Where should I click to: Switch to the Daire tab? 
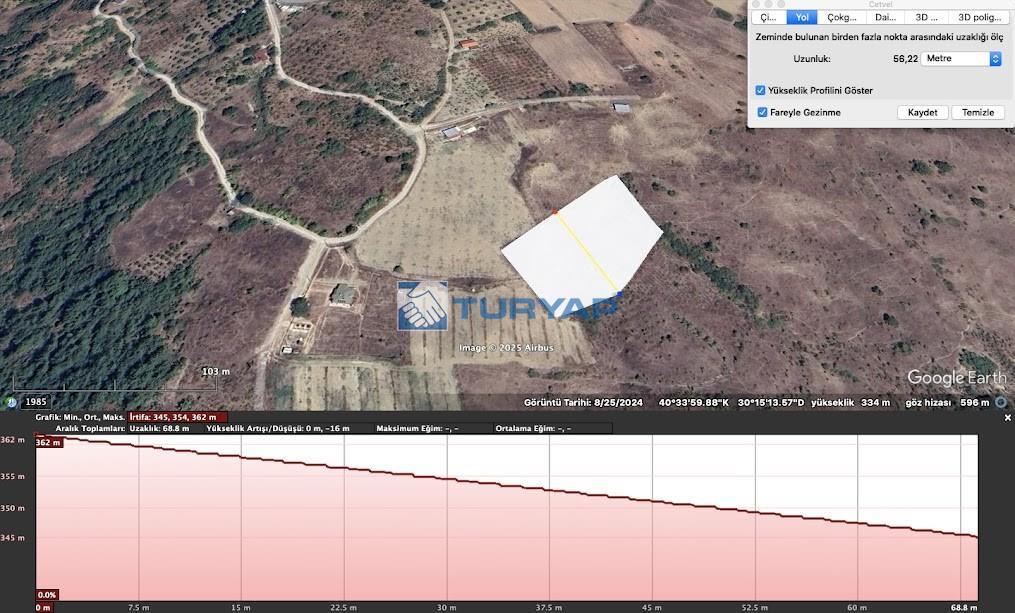[884, 17]
